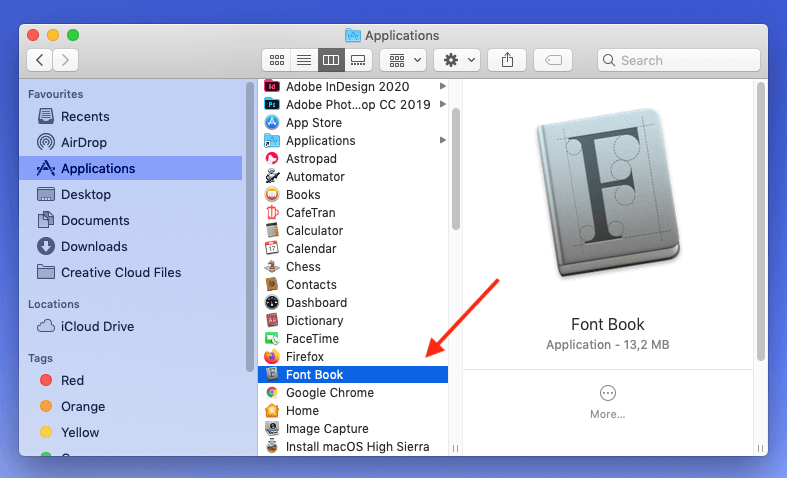Open the Action gear dropdown menu

pyautogui.click(x=459, y=60)
